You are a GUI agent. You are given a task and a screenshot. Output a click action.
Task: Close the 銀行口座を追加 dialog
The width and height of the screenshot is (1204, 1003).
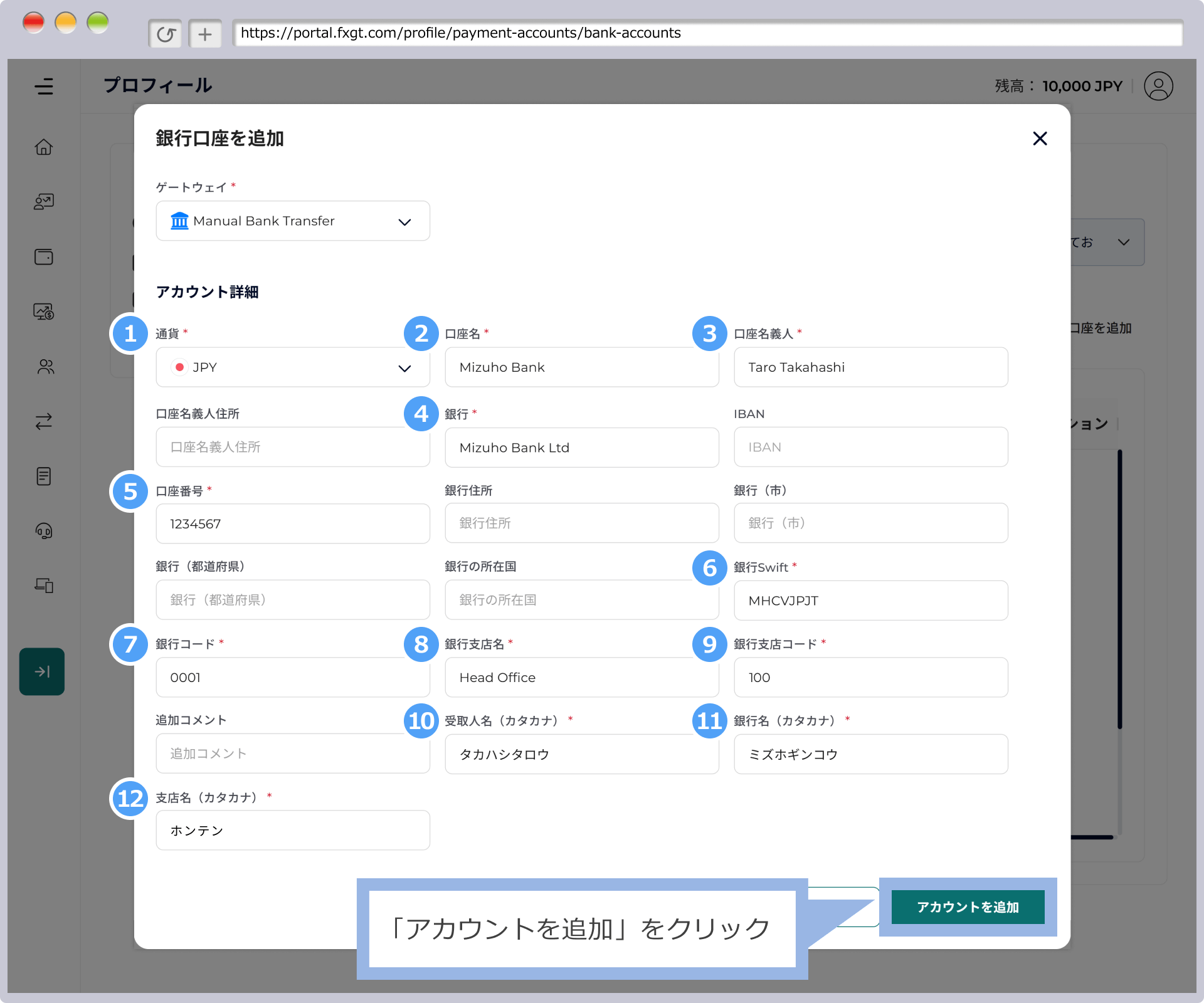[1040, 139]
